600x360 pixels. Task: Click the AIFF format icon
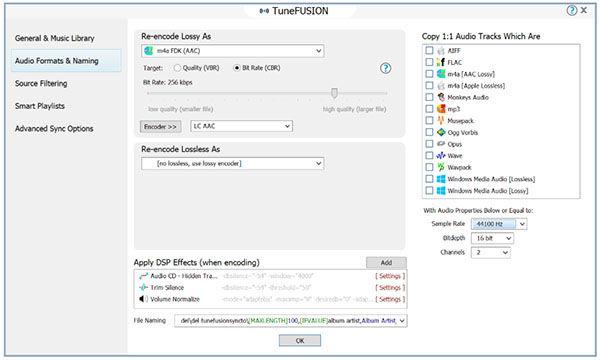[441, 50]
